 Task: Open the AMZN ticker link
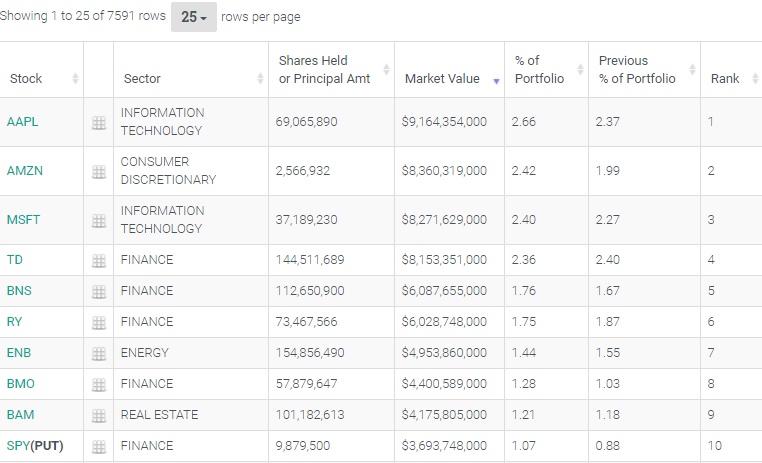(x=24, y=171)
